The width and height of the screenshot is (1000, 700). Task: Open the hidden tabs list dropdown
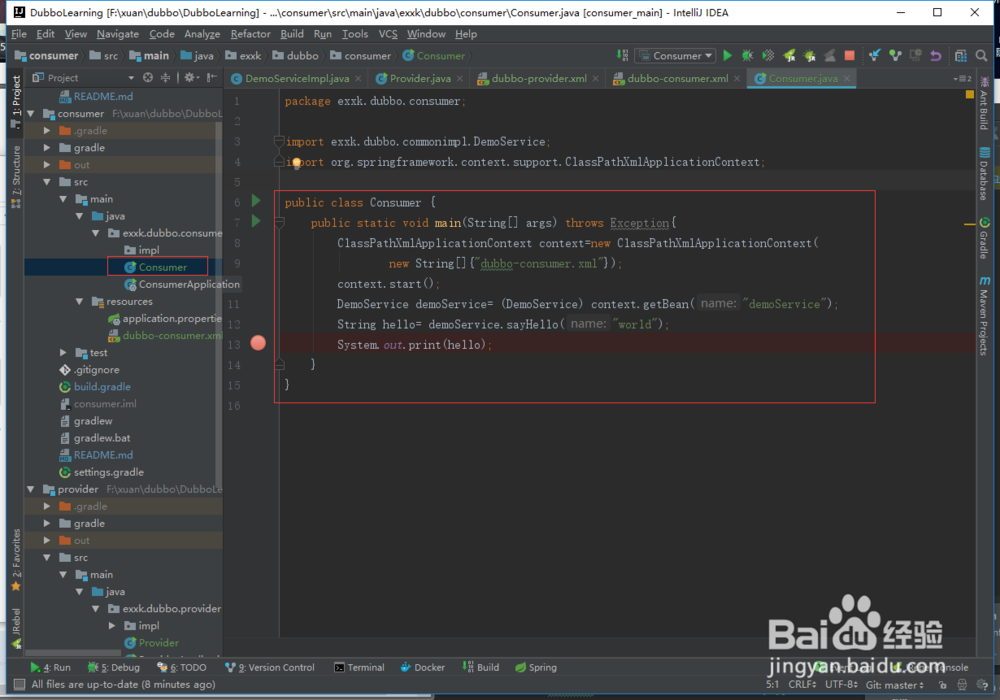[962, 78]
